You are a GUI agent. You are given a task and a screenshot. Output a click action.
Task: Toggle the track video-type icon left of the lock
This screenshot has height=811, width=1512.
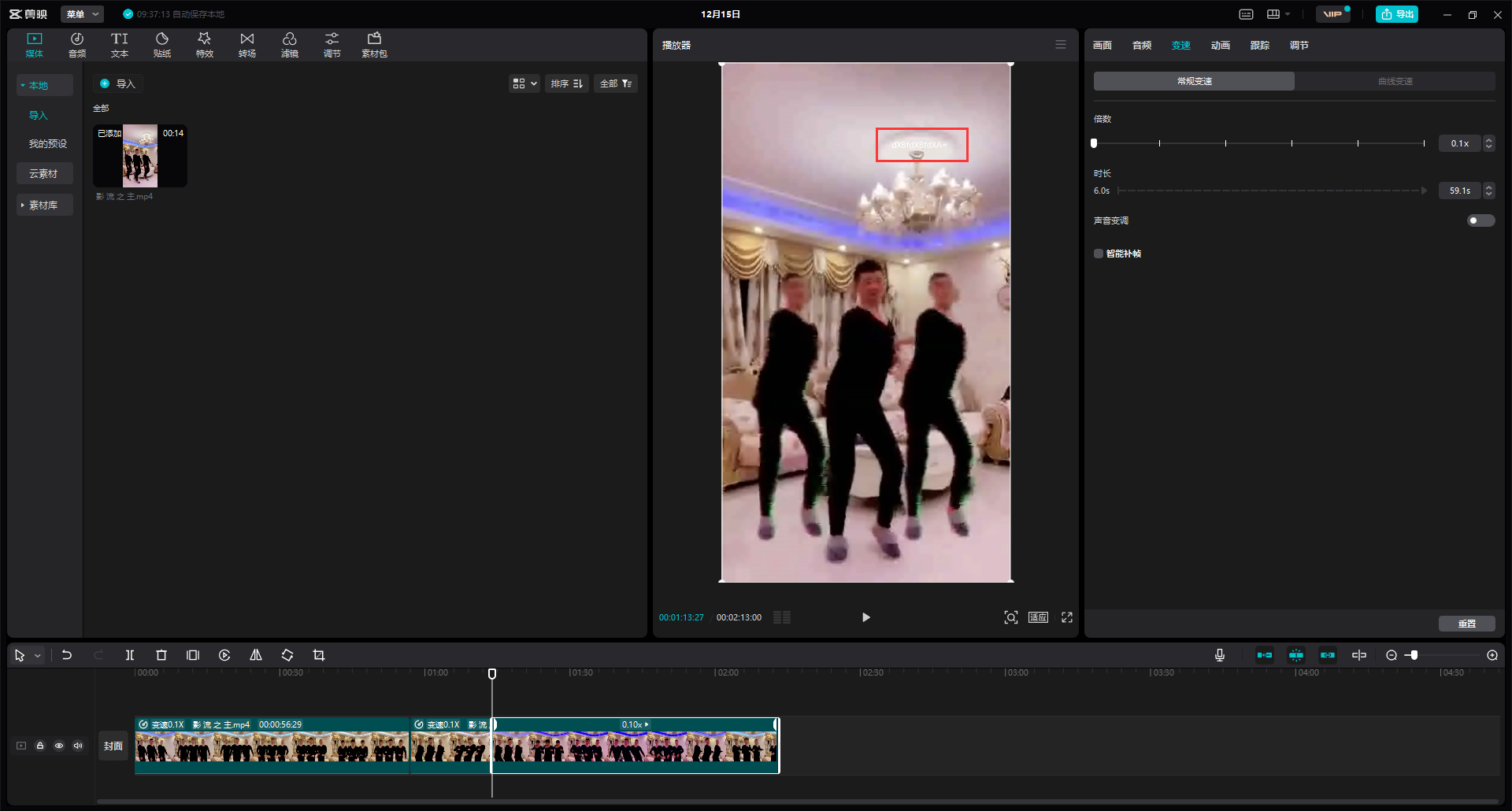pos(21,746)
